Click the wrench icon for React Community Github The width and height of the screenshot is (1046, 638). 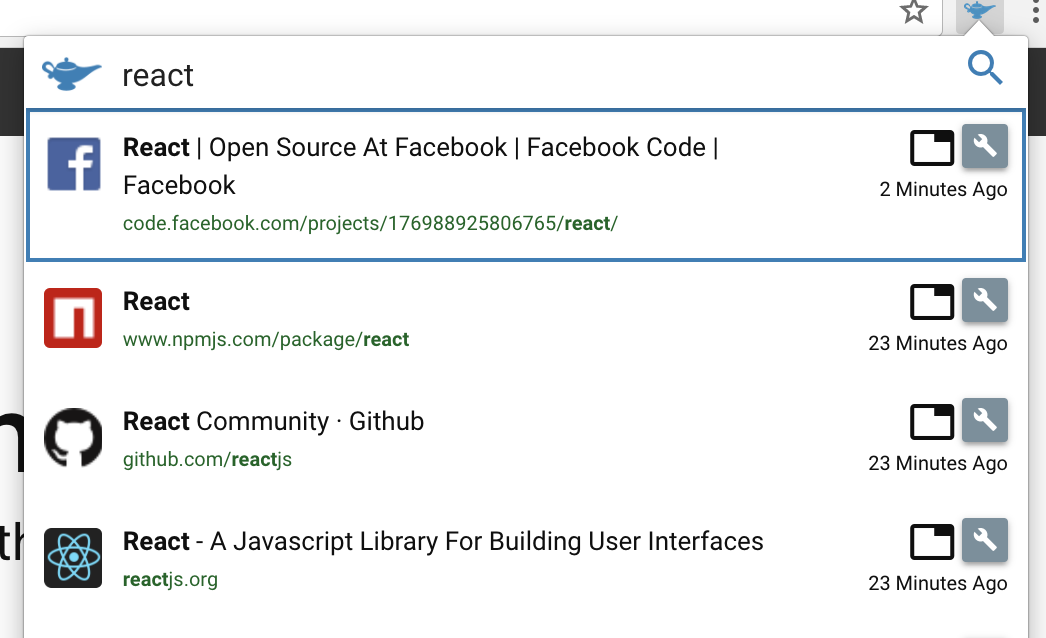click(985, 421)
